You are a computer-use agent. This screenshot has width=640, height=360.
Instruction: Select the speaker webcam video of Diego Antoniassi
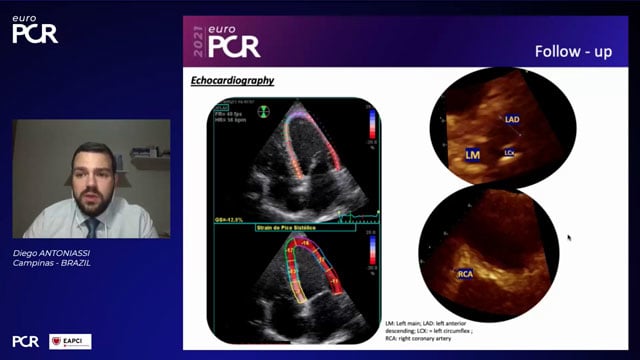coord(91,179)
